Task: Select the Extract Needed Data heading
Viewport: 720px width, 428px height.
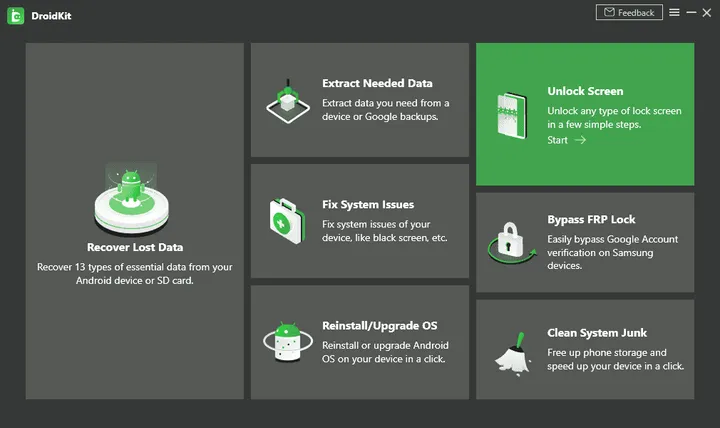Action: pyautogui.click(x=377, y=83)
